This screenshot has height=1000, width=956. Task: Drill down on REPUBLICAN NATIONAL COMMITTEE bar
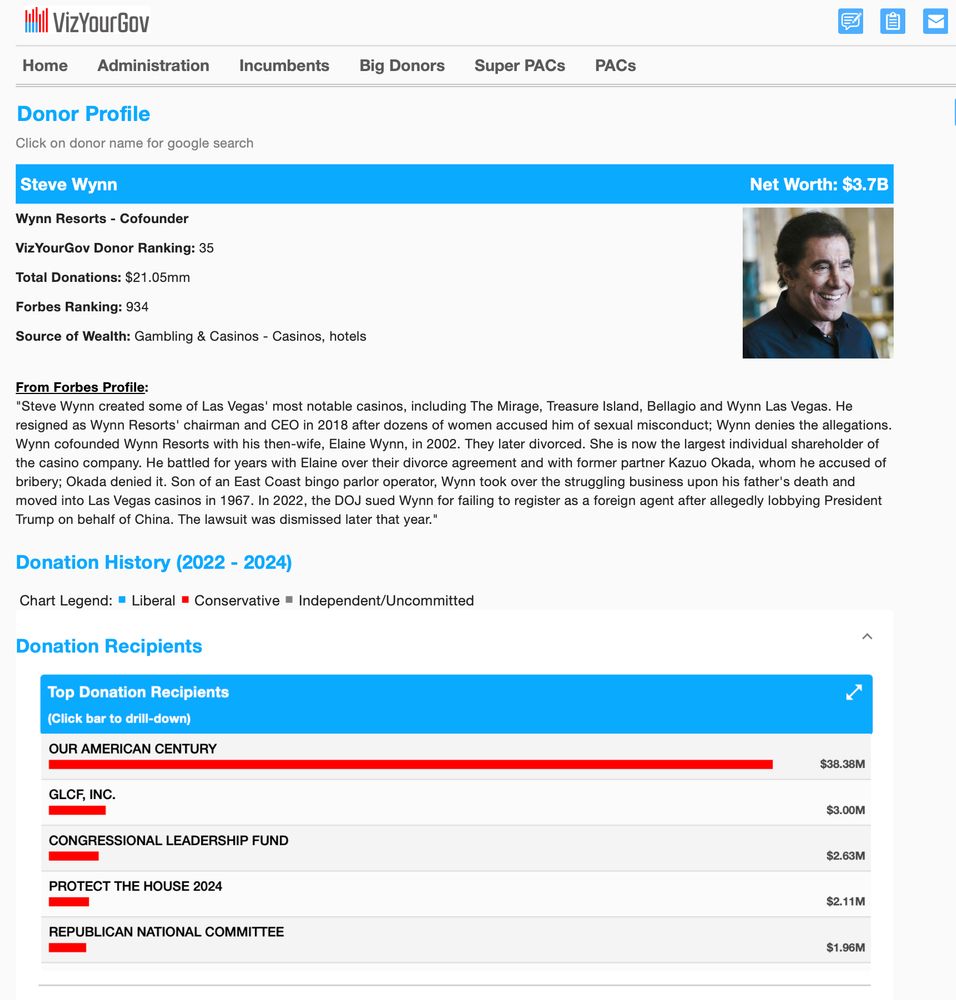click(x=67, y=948)
